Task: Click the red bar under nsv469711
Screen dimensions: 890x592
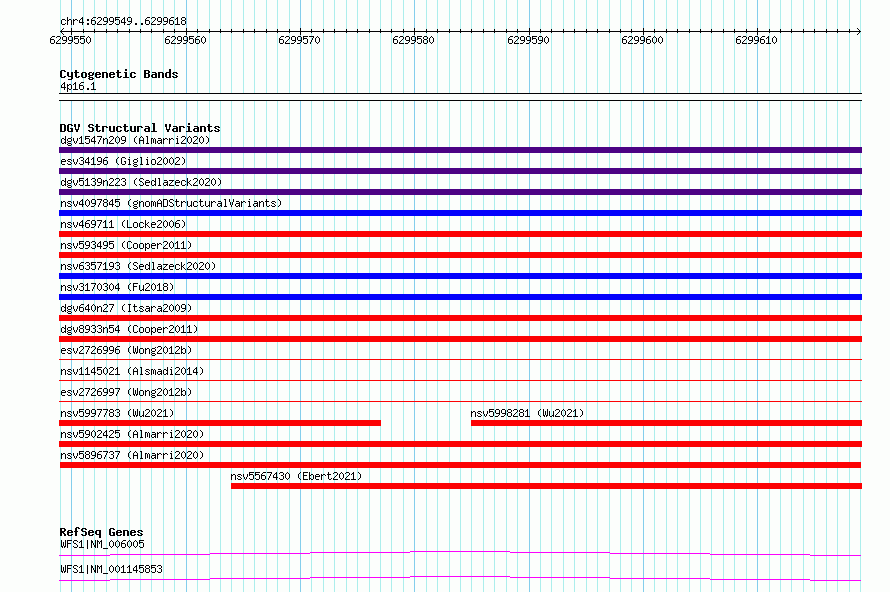Action: click(460, 234)
